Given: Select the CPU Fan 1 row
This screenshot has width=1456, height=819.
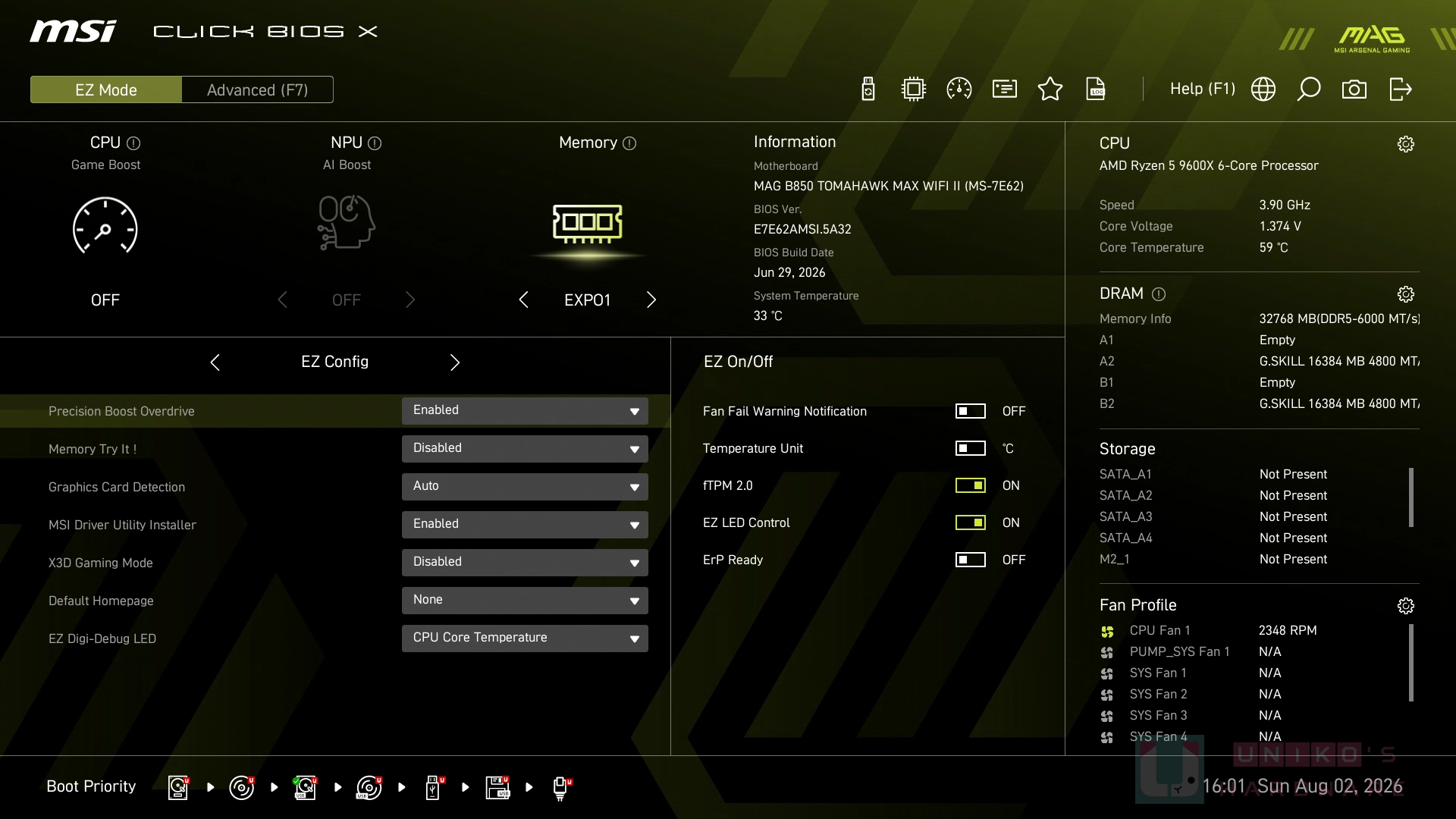Looking at the screenshot, I should click(x=1210, y=631).
